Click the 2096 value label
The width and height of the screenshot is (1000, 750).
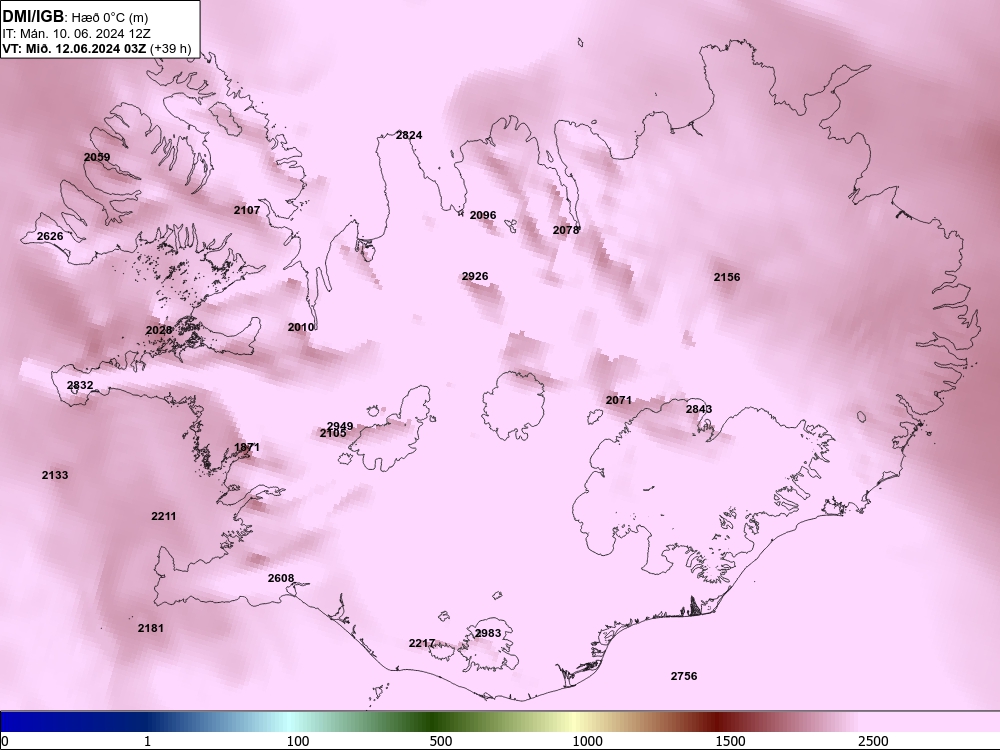[x=483, y=215]
